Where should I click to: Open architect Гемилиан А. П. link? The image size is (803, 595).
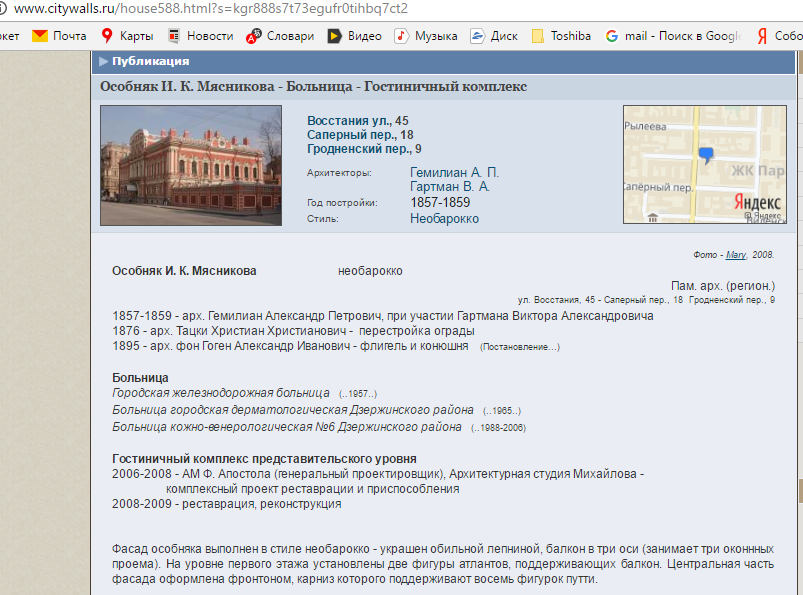pyautogui.click(x=454, y=173)
